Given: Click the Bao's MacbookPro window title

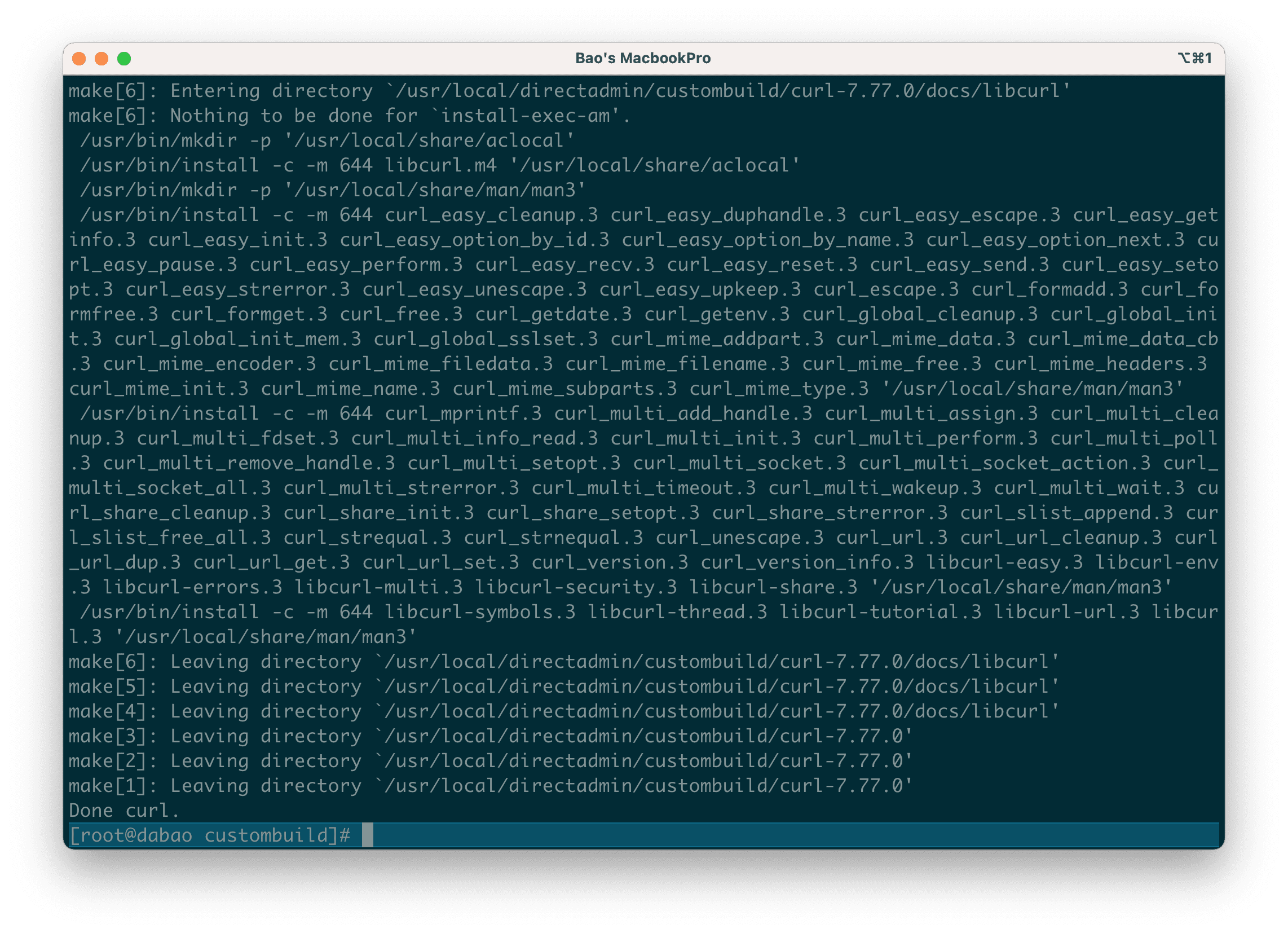Looking at the screenshot, I should point(643,58).
